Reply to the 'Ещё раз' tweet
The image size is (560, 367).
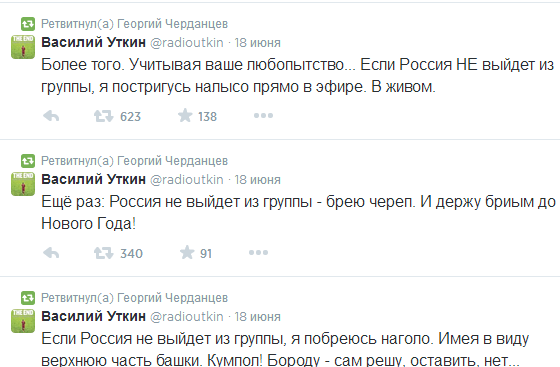pyautogui.click(x=51, y=253)
